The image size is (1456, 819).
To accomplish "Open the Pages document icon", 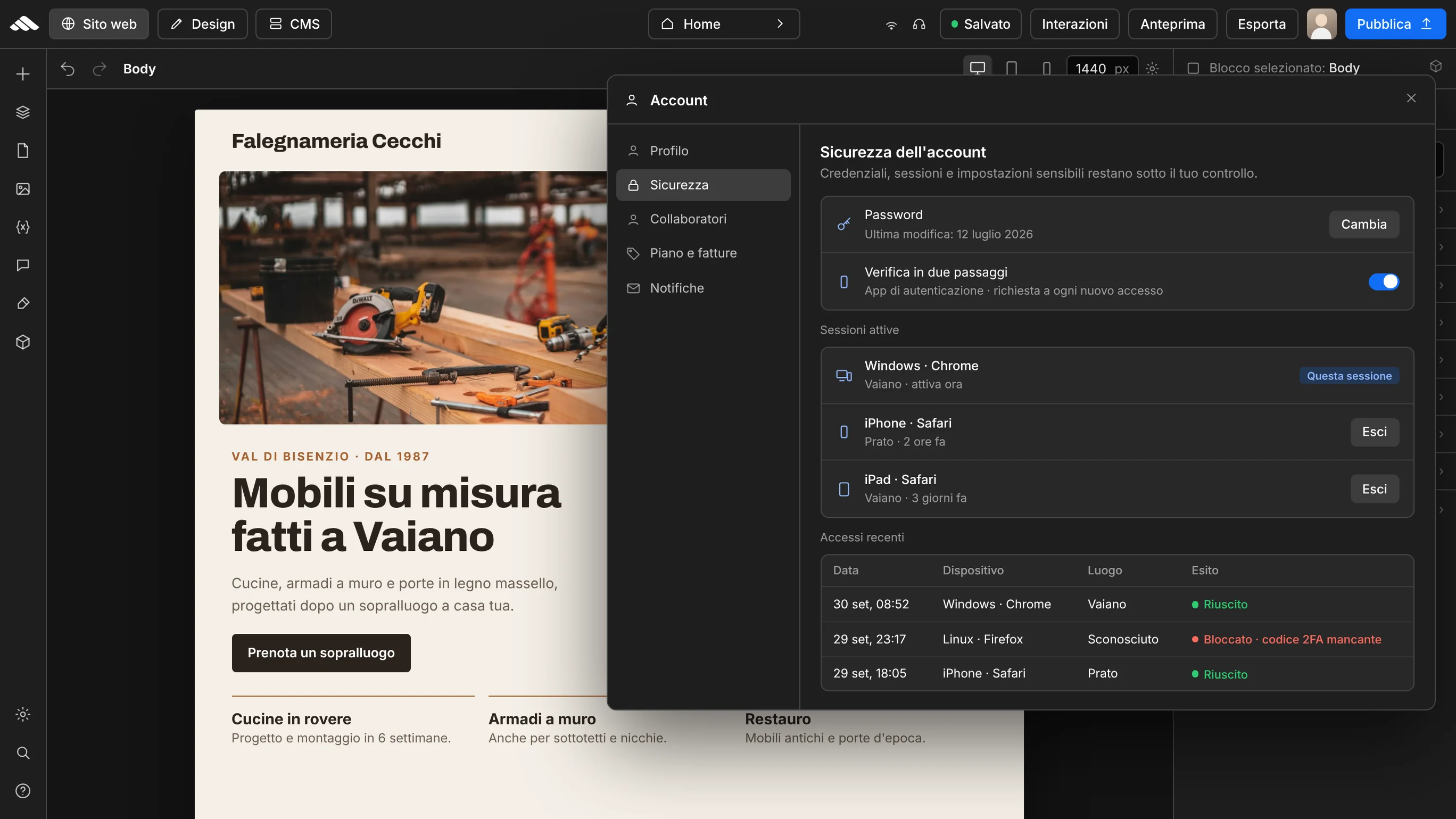I will tap(22, 151).
